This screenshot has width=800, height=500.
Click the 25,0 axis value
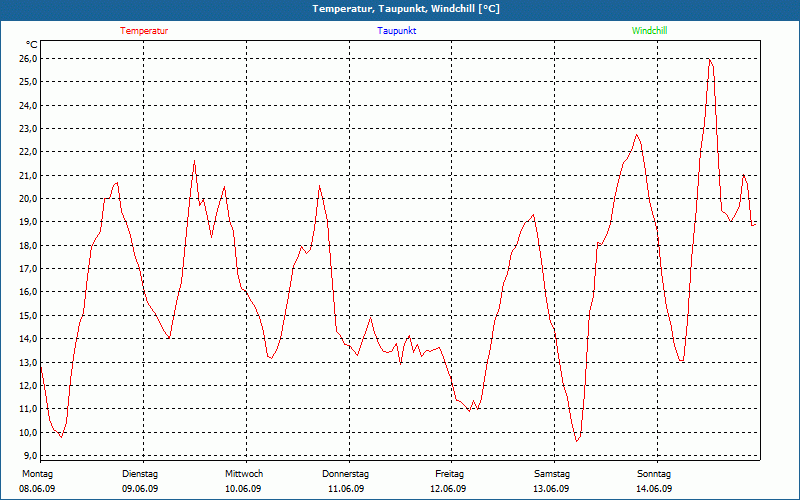point(28,82)
